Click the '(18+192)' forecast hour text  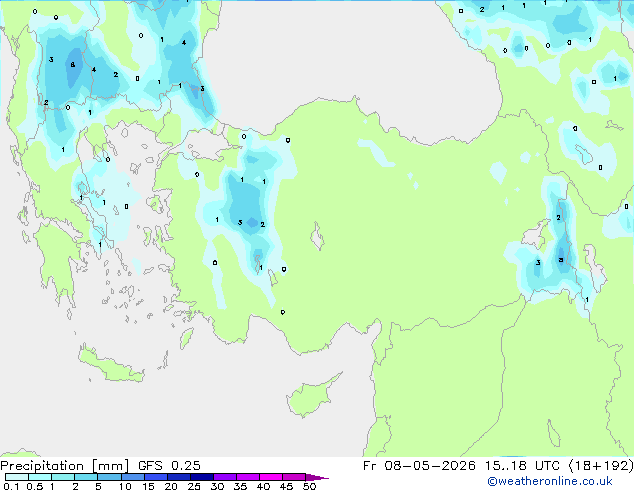[601, 466]
